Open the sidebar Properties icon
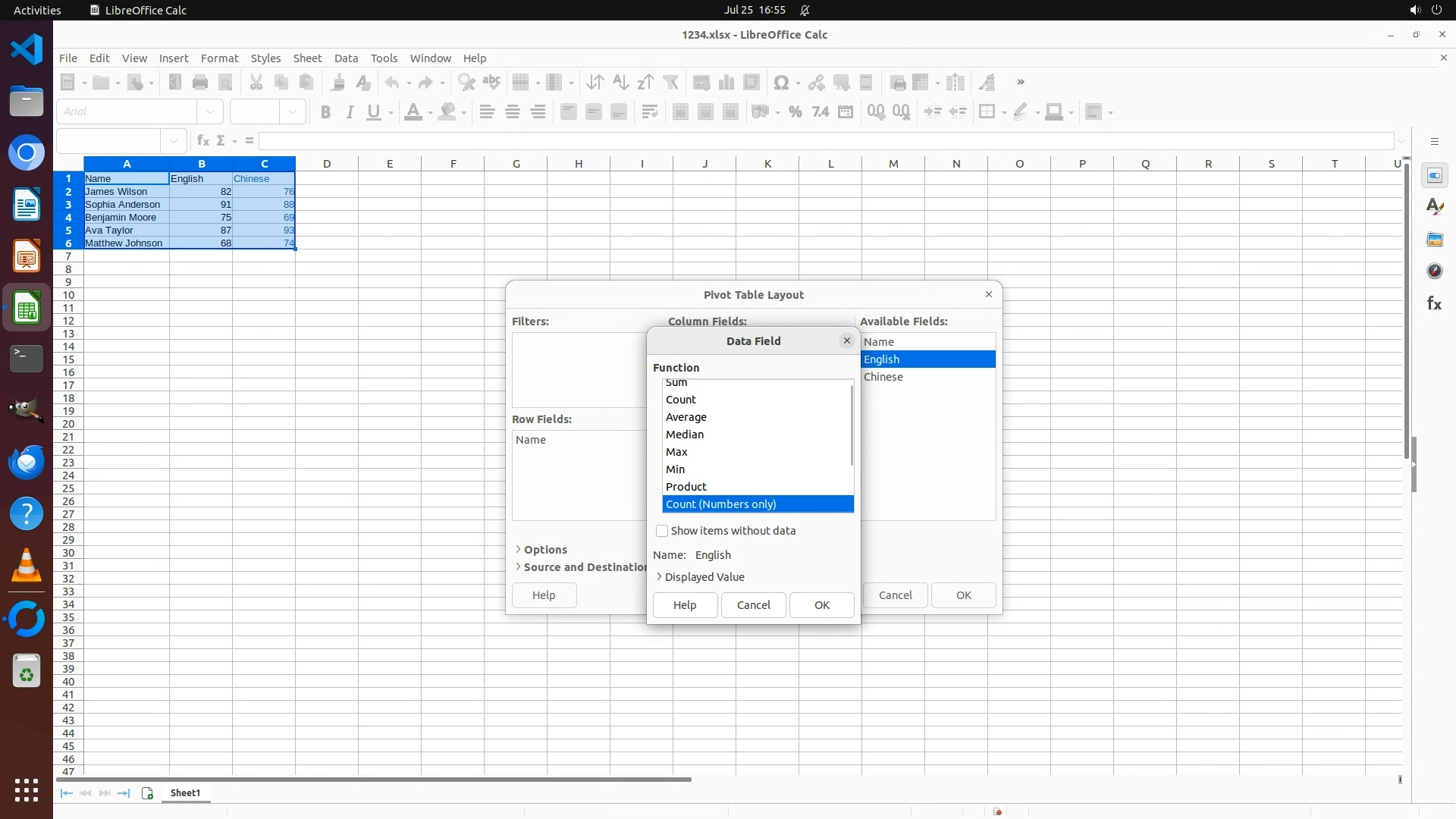The height and width of the screenshot is (819, 1456). tap(1434, 176)
